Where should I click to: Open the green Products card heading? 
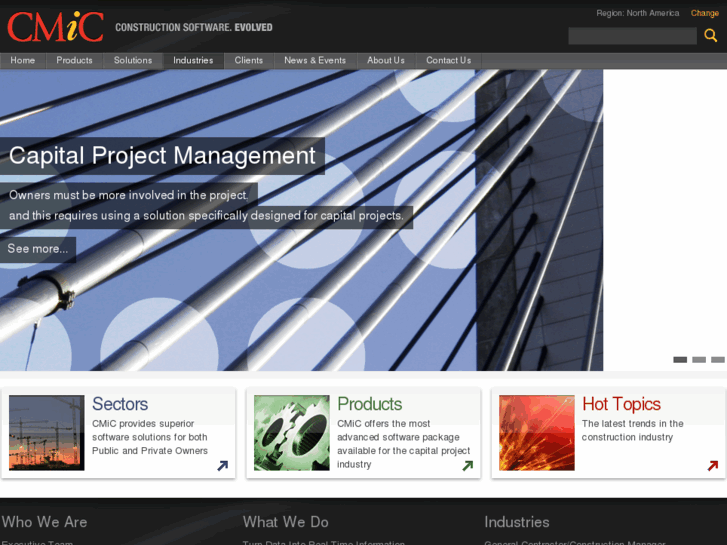(370, 404)
